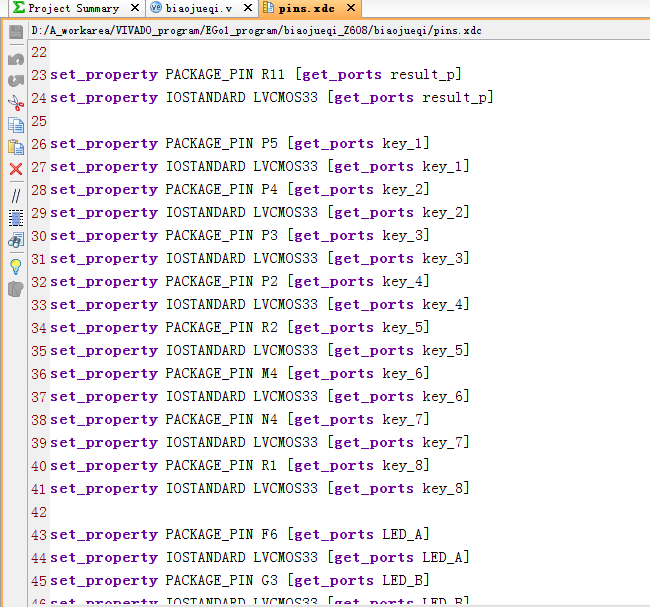Click the Paste clipboard icon
The height and width of the screenshot is (607, 650).
coord(15,147)
